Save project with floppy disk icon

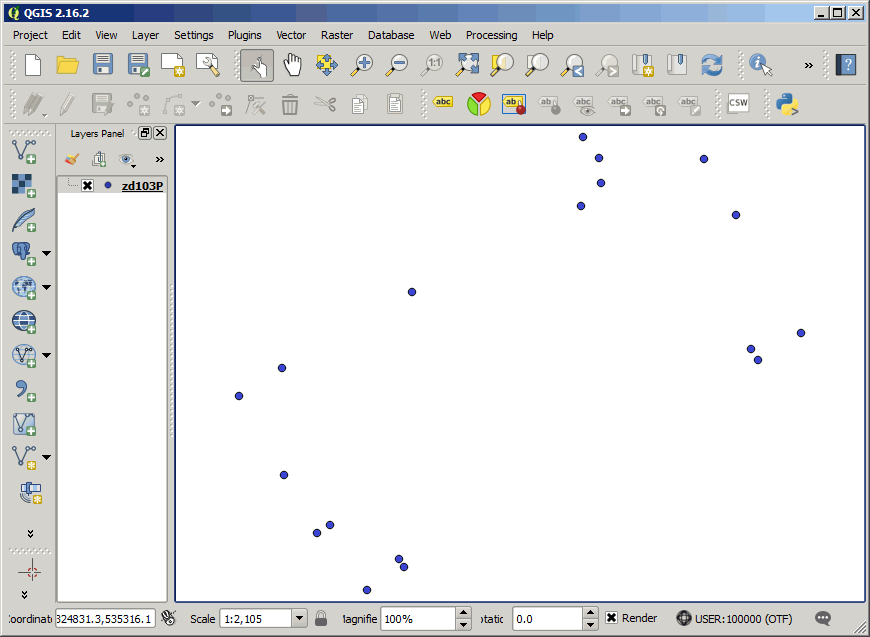(103, 65)
